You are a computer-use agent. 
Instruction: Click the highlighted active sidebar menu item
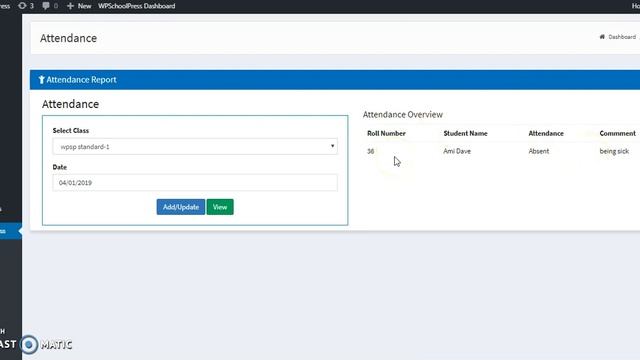(x=11, y=231)
